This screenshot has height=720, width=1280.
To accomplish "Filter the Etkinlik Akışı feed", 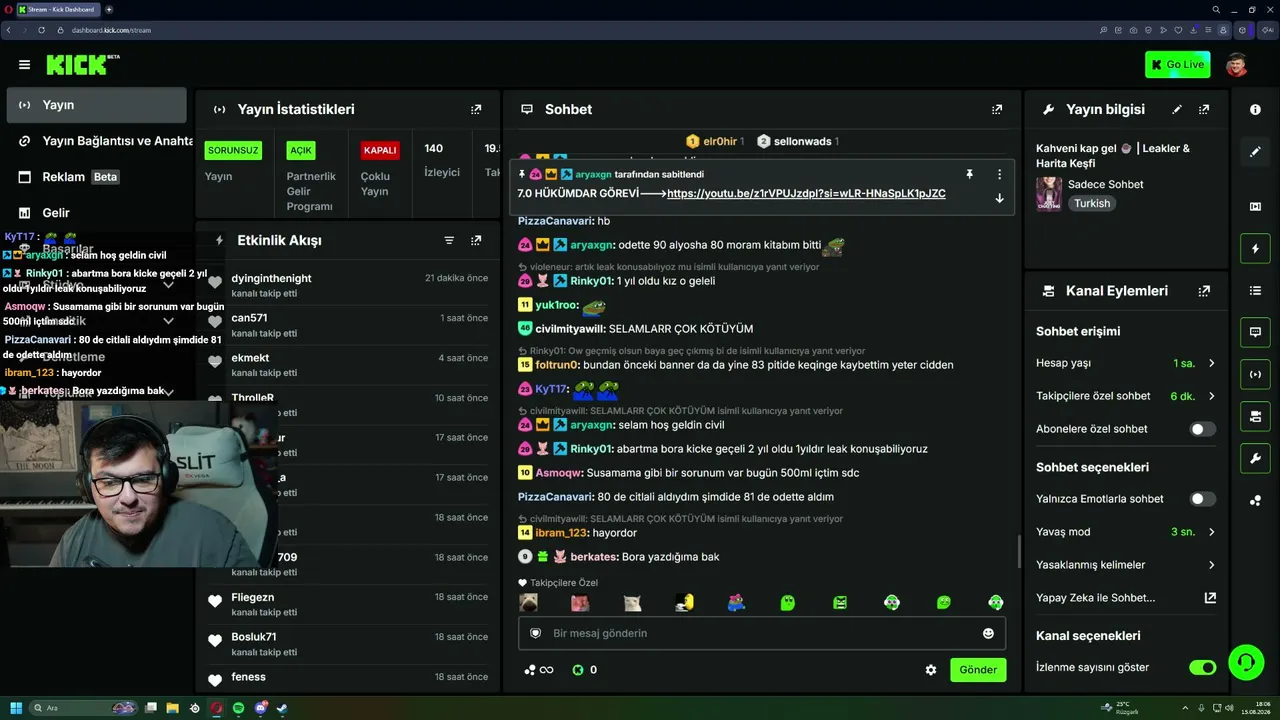I will (449, 240).
